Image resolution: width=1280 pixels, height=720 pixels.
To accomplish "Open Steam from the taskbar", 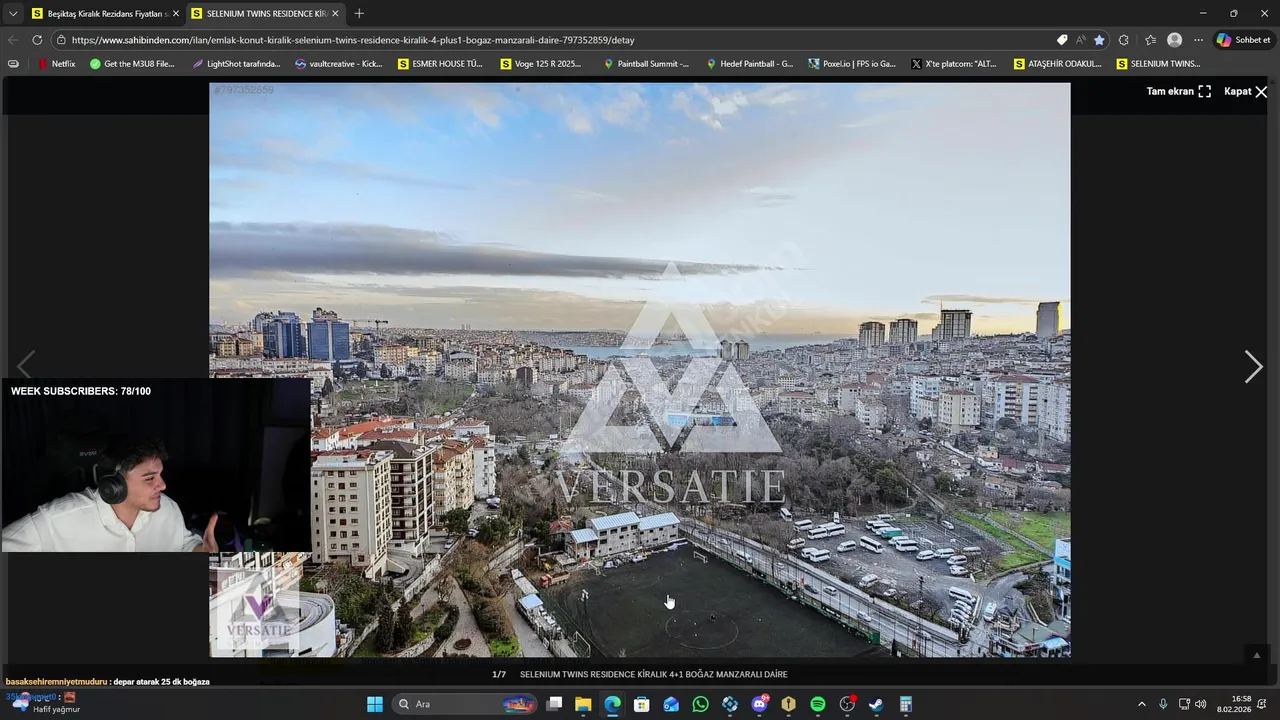I will [x=876, y=704].
